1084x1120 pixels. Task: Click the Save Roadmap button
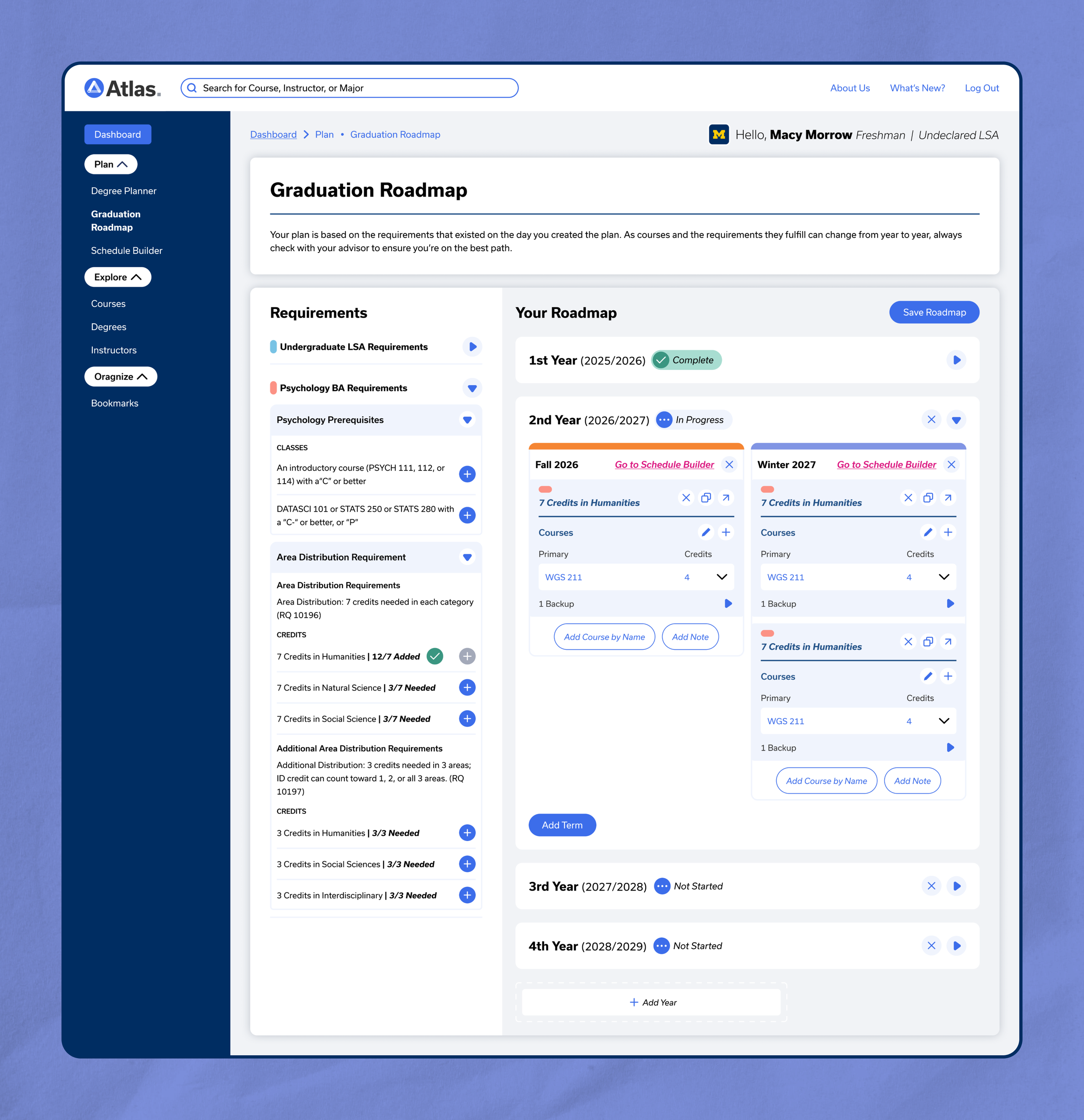point(934,313)
